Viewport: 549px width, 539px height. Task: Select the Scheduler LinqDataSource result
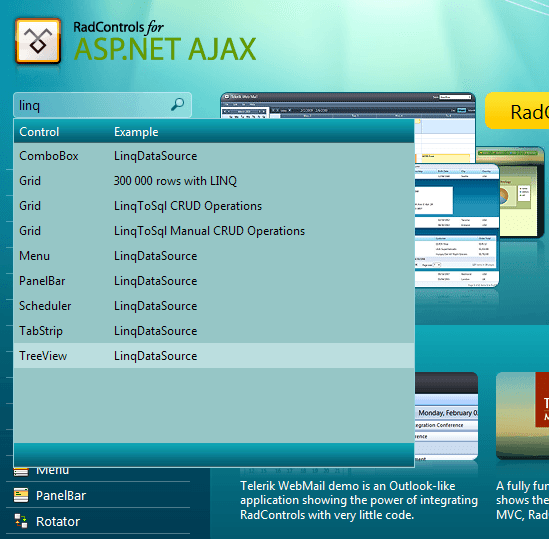tap(214, 306)
